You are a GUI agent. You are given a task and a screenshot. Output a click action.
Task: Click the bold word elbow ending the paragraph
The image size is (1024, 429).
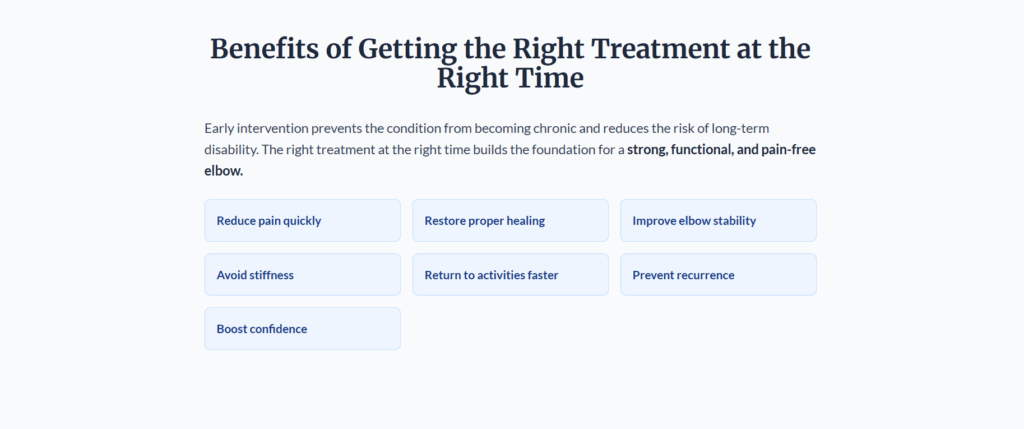pos(223,171)
